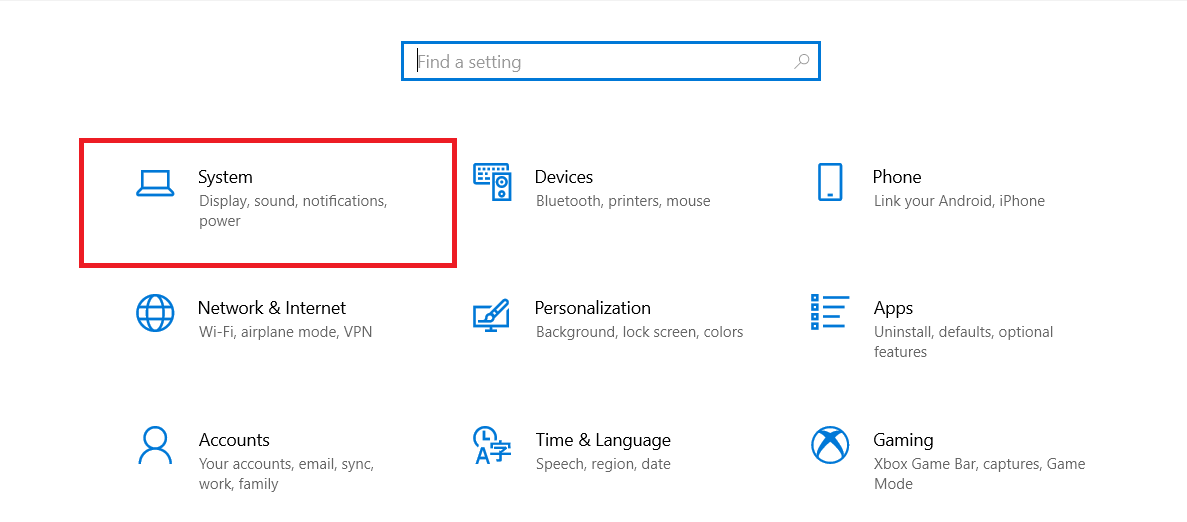This screenshot has height=522, width=1187.
Task: Open the Accounts title link
Action: point(234,440)
